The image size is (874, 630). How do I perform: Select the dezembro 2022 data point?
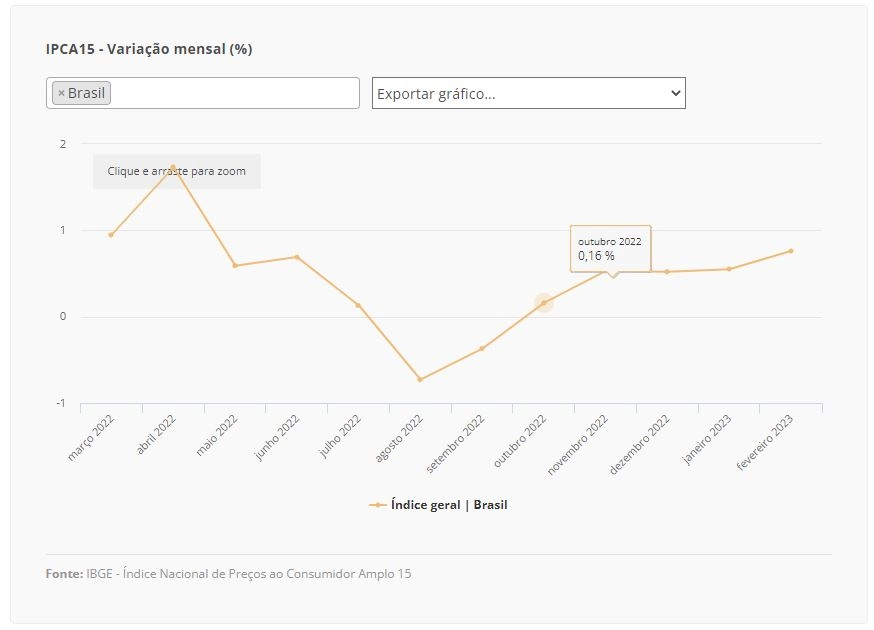tap(667, 272)
